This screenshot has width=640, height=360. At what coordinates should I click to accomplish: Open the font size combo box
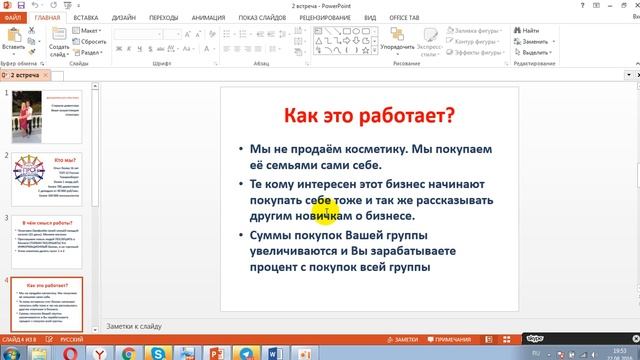[x=172, y=34]
